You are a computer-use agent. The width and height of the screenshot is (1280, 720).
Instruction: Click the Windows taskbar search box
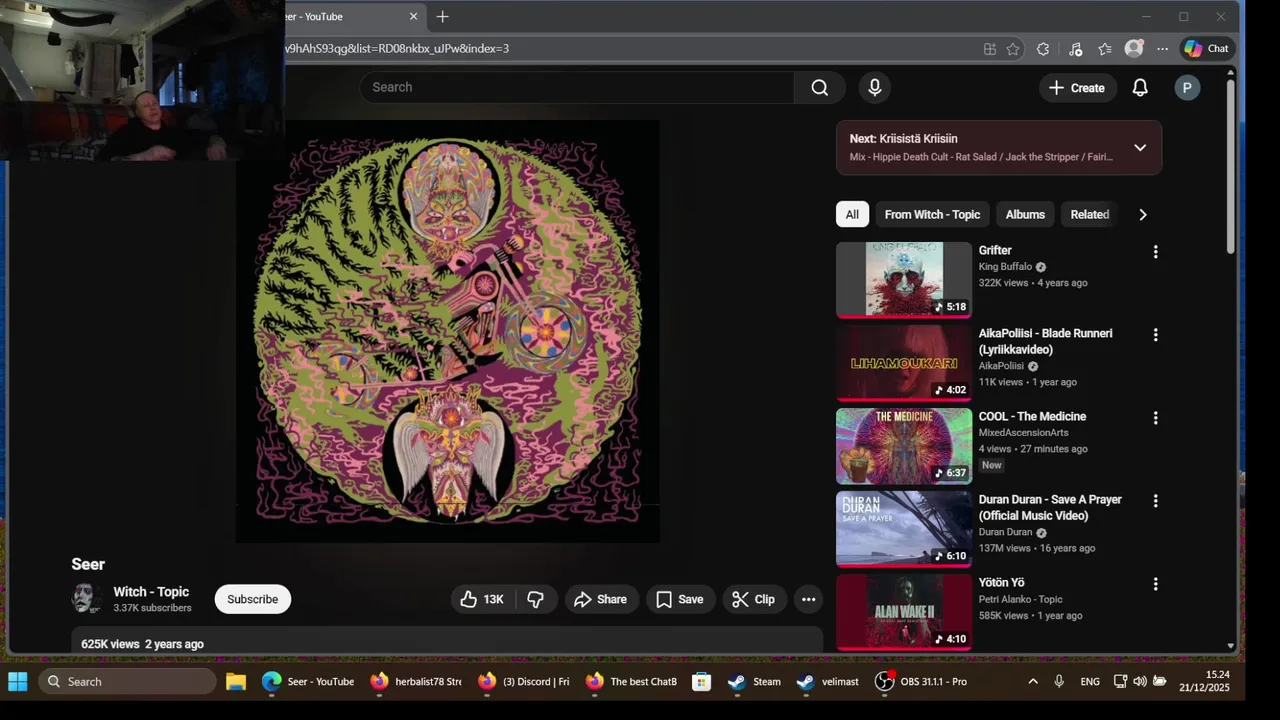click(127, 681)
